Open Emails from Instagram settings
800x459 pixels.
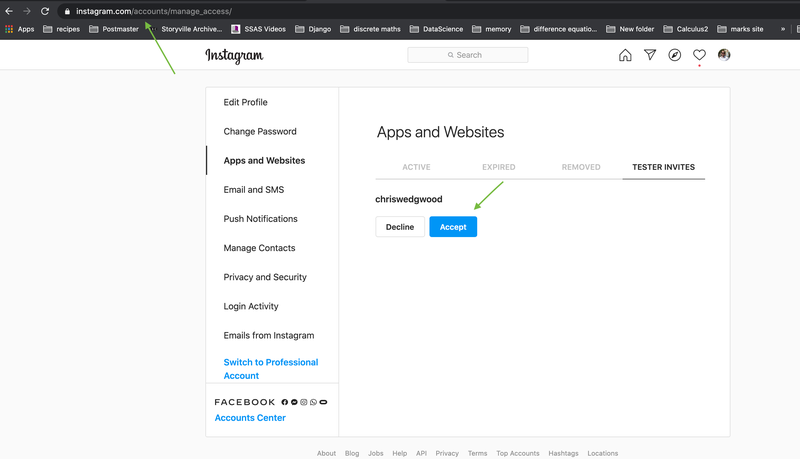point(269,335)
